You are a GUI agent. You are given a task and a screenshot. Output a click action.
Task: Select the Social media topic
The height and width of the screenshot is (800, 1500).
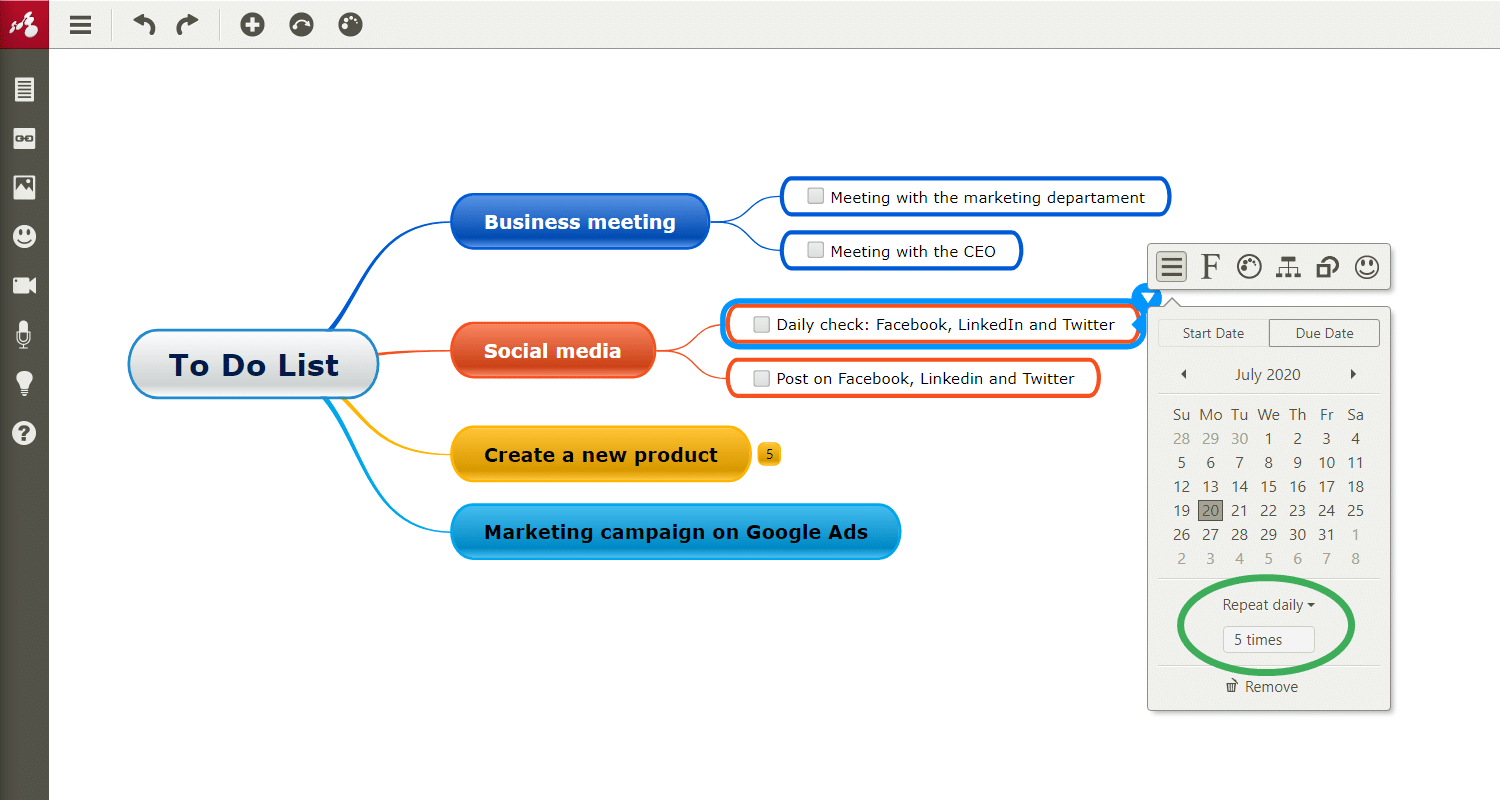click(x=553, y=351)
